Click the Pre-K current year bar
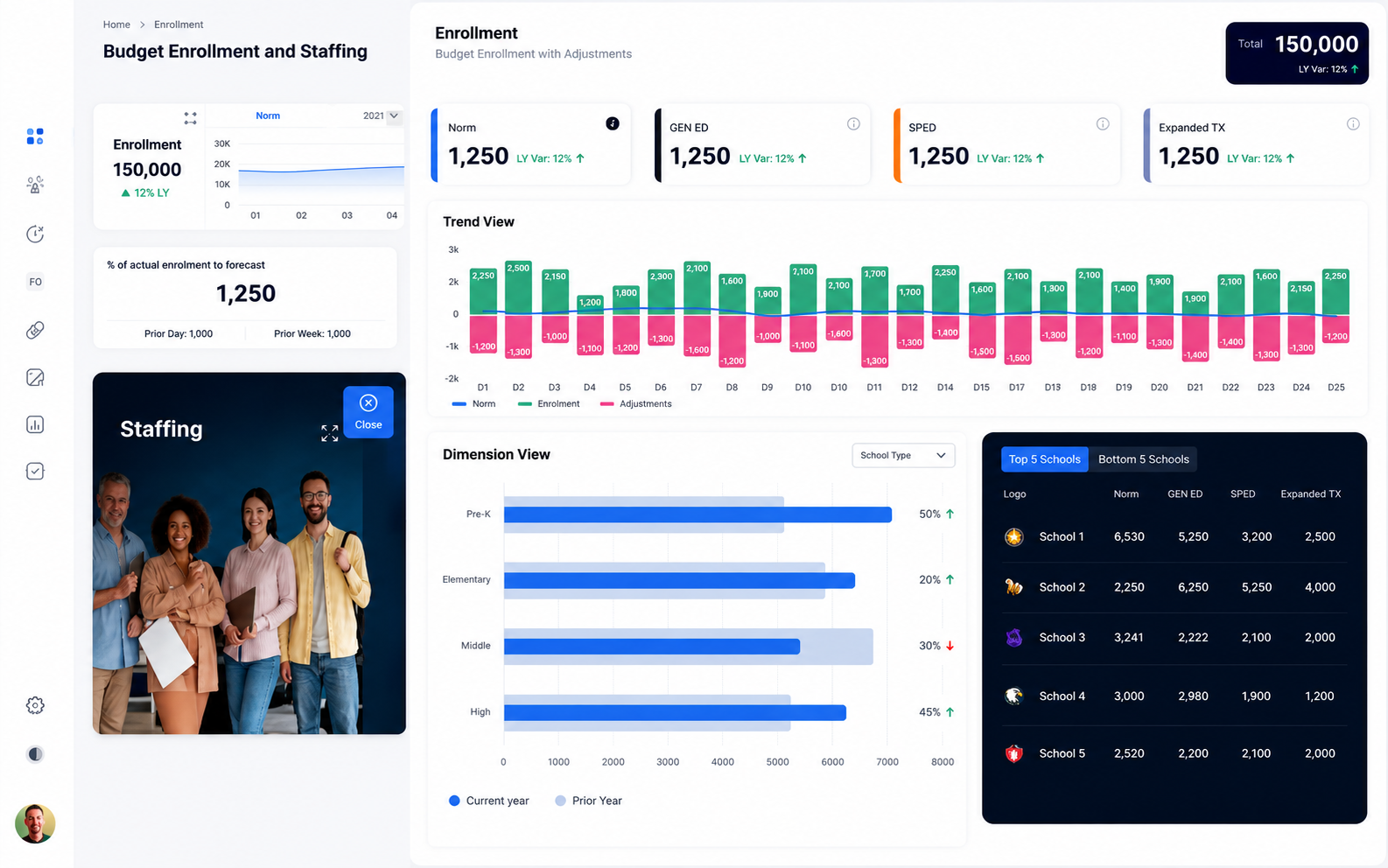This screenshot has width=1388, height=868. [698, 514]
